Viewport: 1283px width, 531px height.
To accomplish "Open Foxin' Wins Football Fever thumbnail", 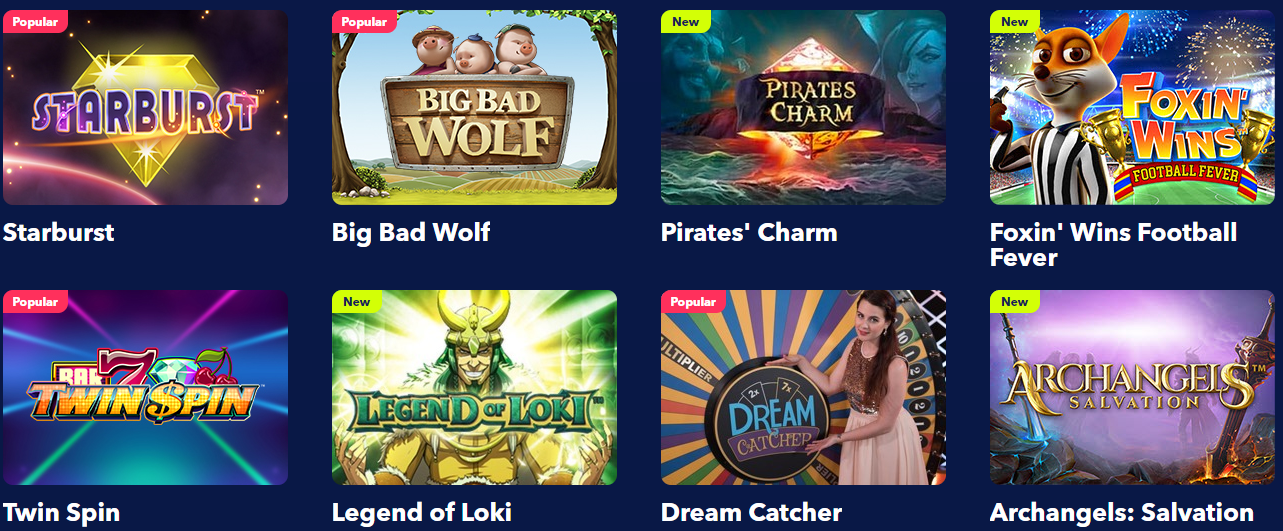I will (1132, 107).
